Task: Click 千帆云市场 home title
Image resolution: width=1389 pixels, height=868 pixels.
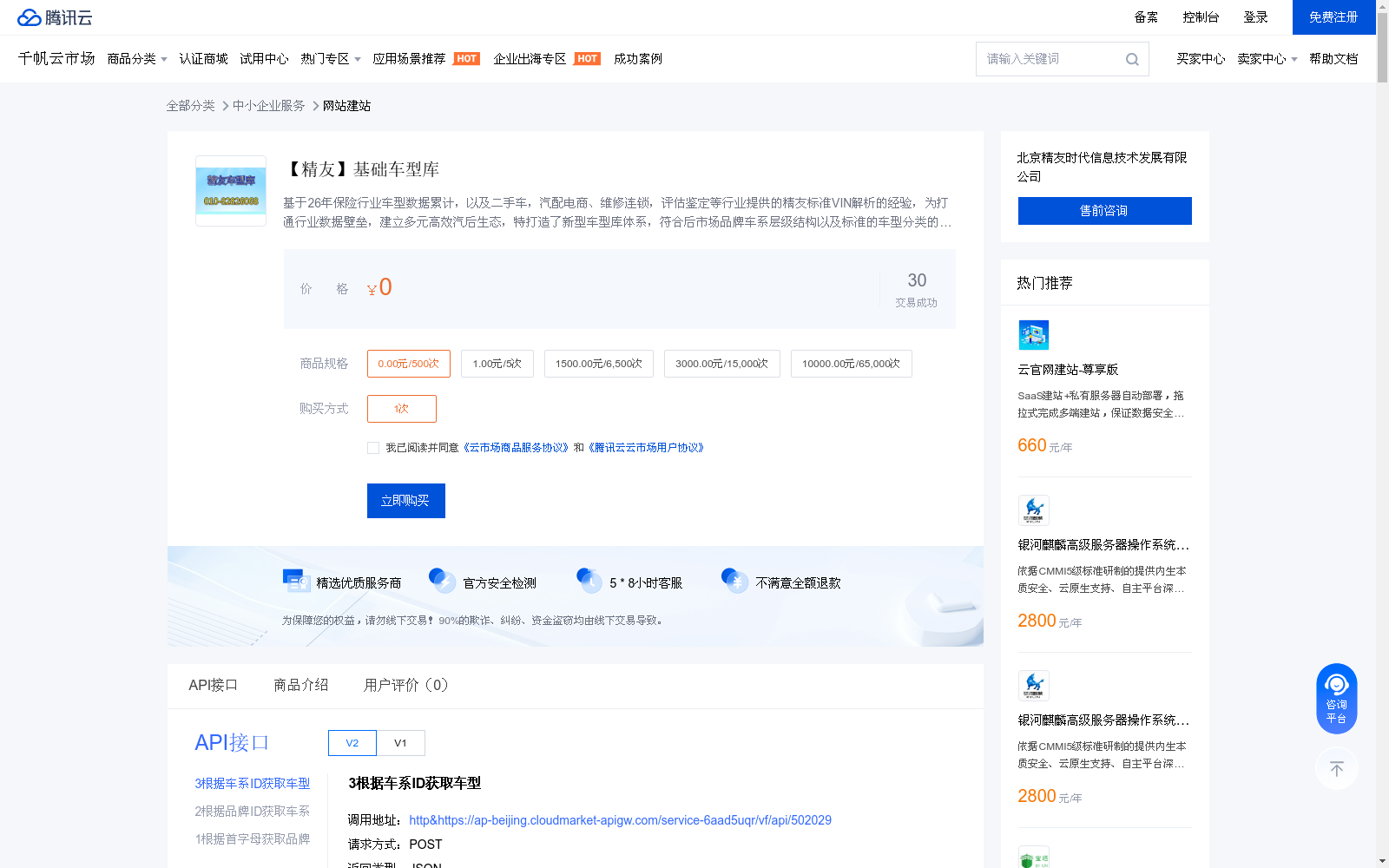Action: (x=56, y=58)
